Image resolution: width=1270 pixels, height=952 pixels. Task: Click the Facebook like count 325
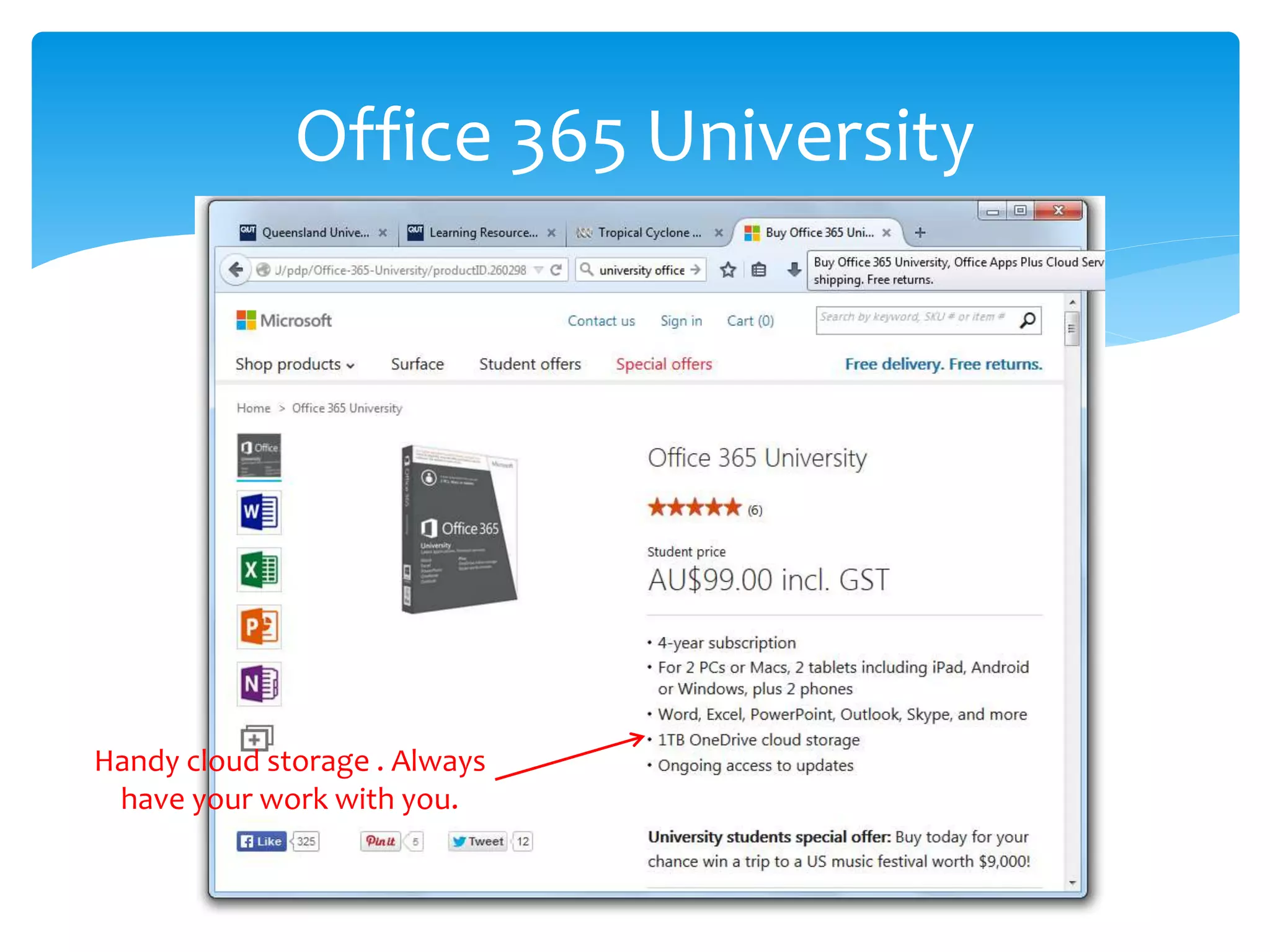pos(306,841)
